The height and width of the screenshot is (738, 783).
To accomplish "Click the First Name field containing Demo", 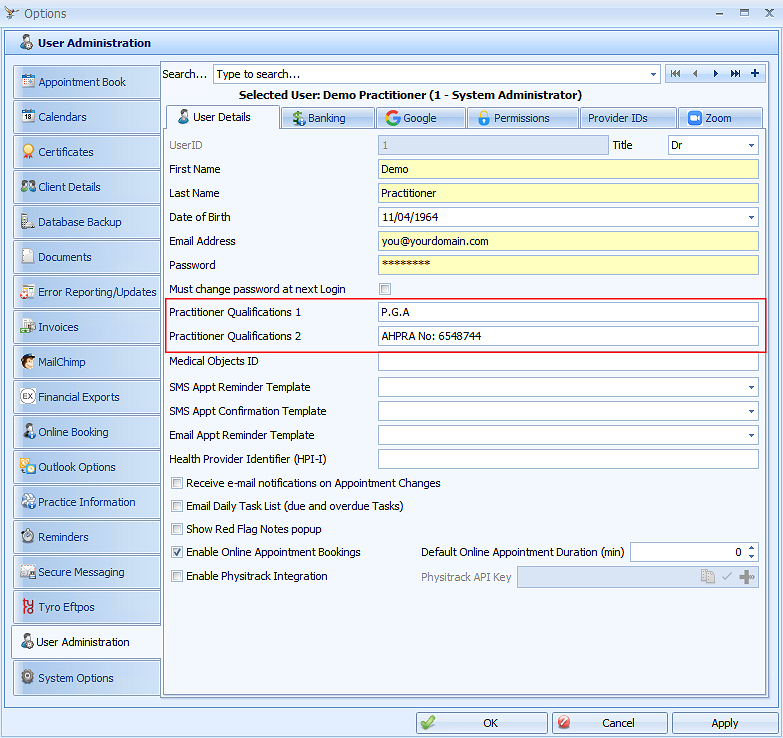I will tap(568, 169).
